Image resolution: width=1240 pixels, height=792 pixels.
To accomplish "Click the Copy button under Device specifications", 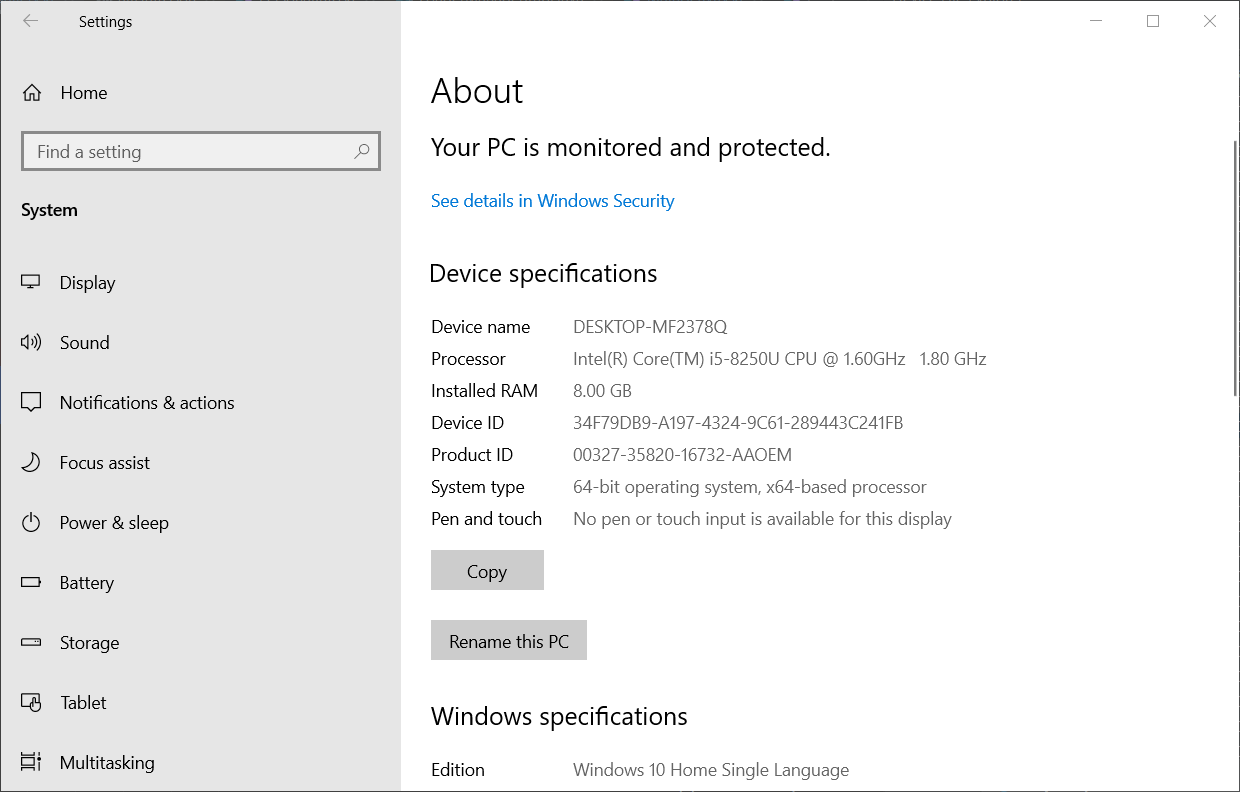I will (x=487, y=571).
